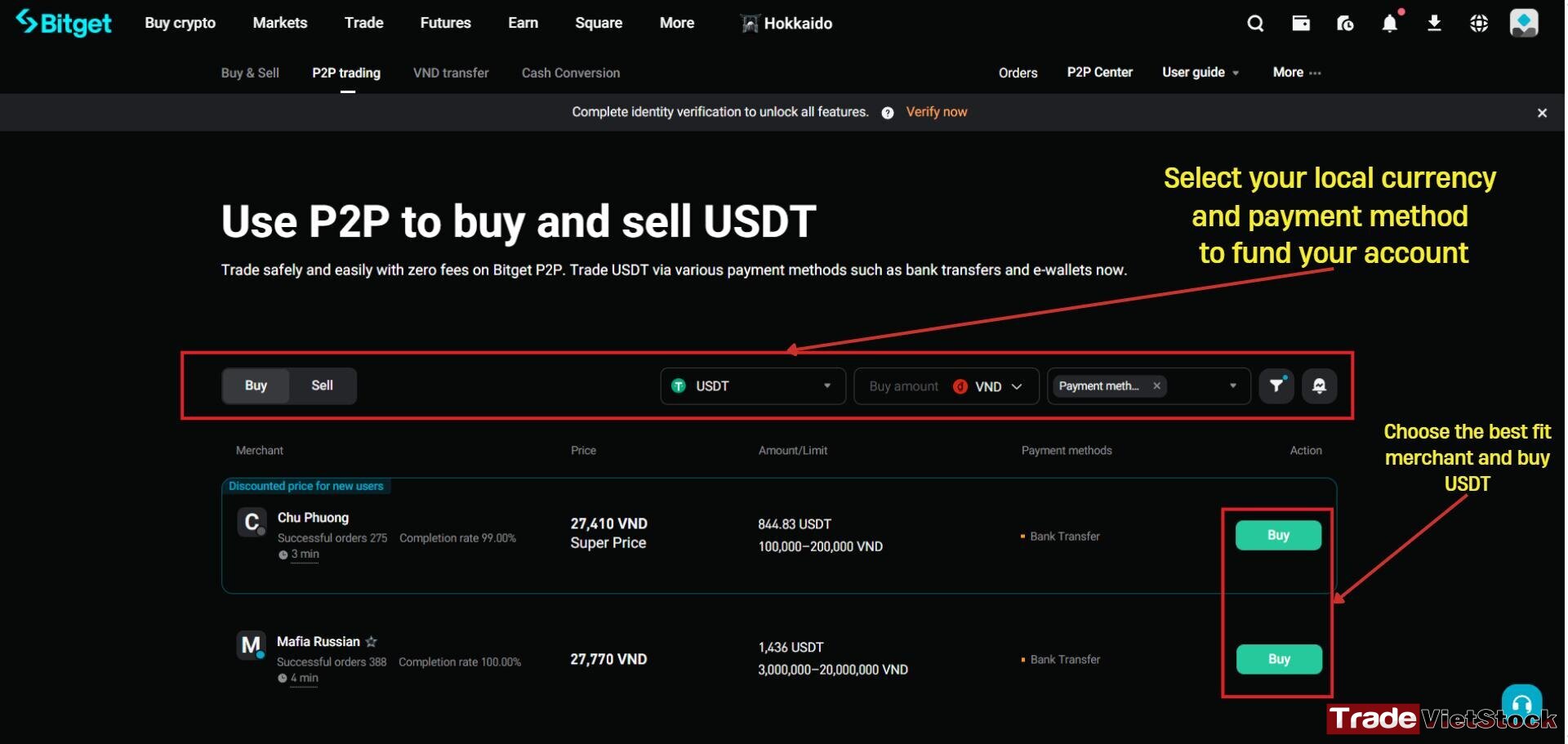Click the 100,000–200,000 VND limit
This screenshot has width=1568, height=744.
[x=820, y=546]
